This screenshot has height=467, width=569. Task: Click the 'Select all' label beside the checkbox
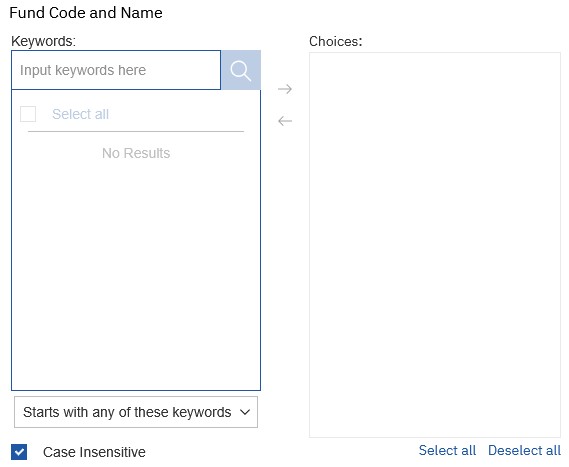[81, 114]
